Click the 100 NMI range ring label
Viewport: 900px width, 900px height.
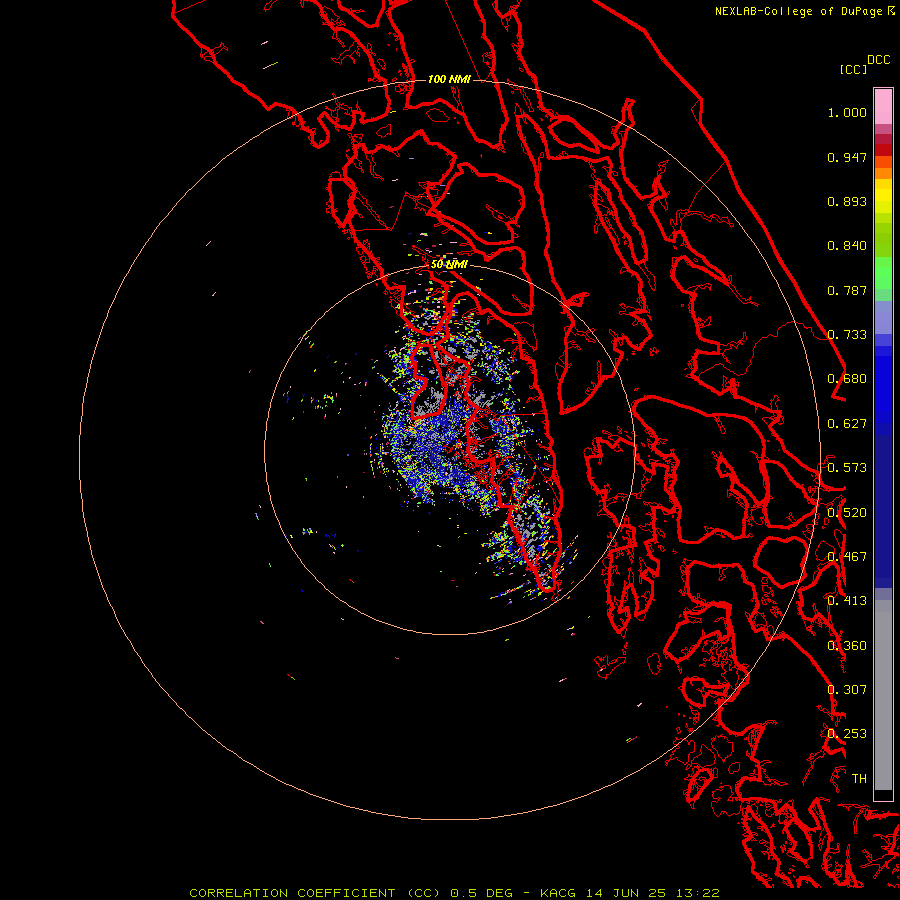point(449,79)
